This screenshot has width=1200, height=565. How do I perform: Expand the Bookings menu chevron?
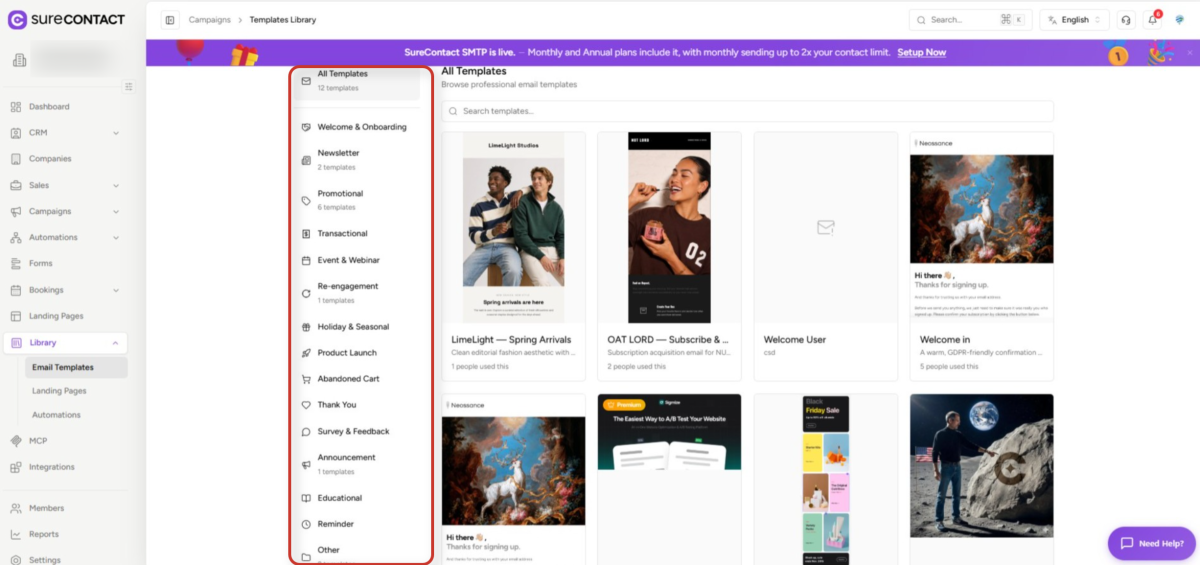click(x=116, y=290)
